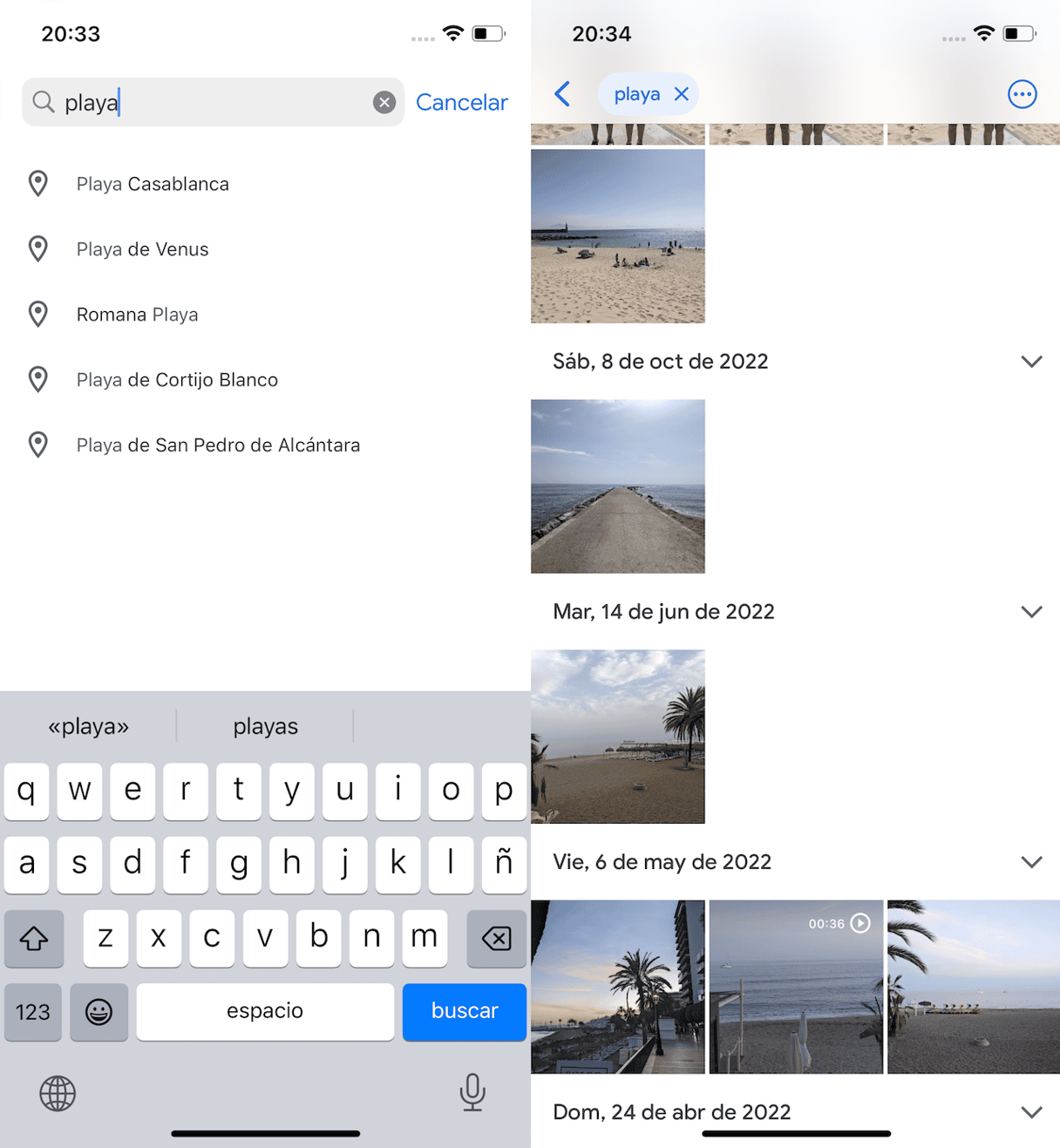
Task: Select the Playa de Venus suggestion
Action: 265,249
